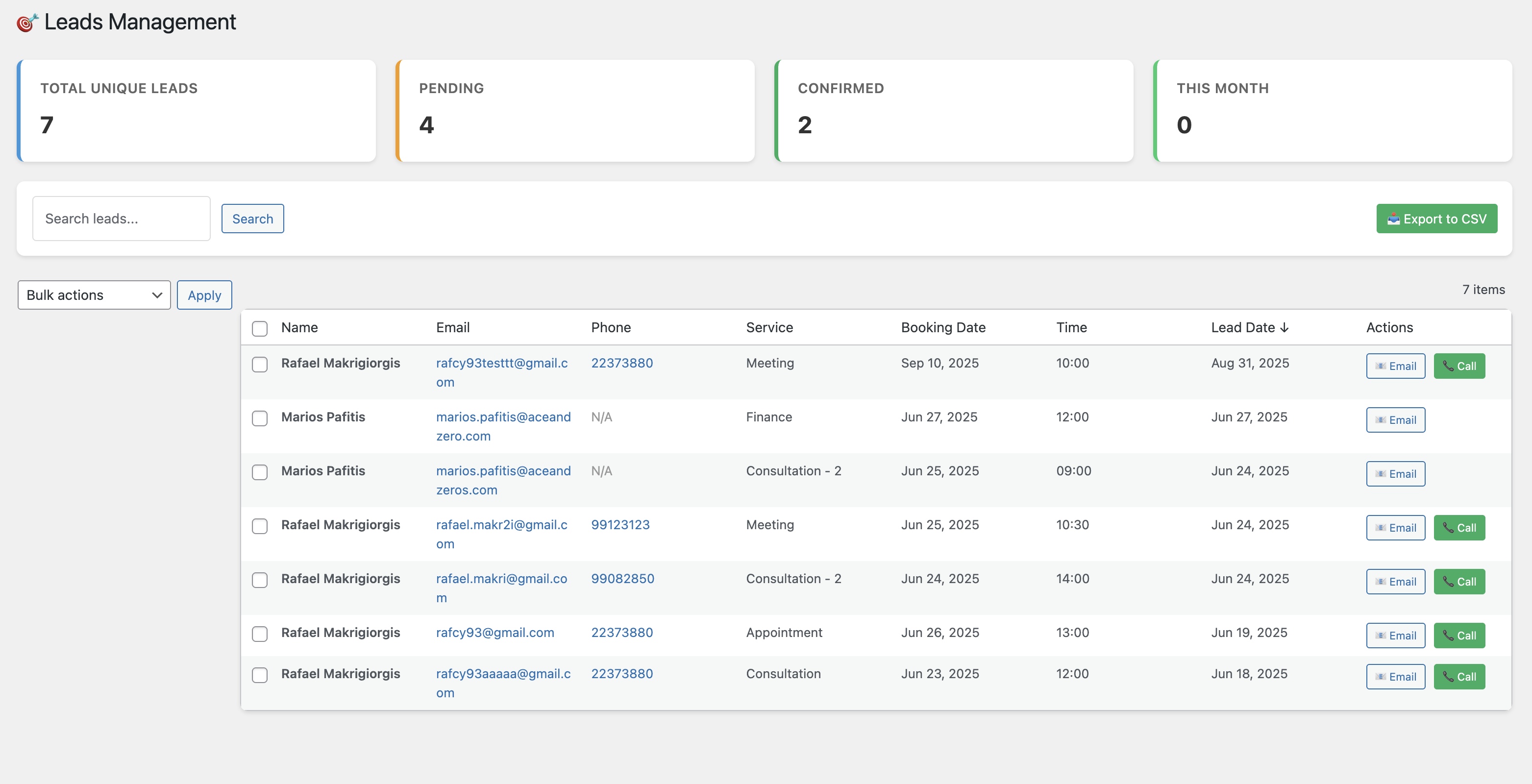Image resolution: width=1532 pixels, height=784 pixels.
Task: Click the Export to CSV button
Action: click(x=1436, y=219)
